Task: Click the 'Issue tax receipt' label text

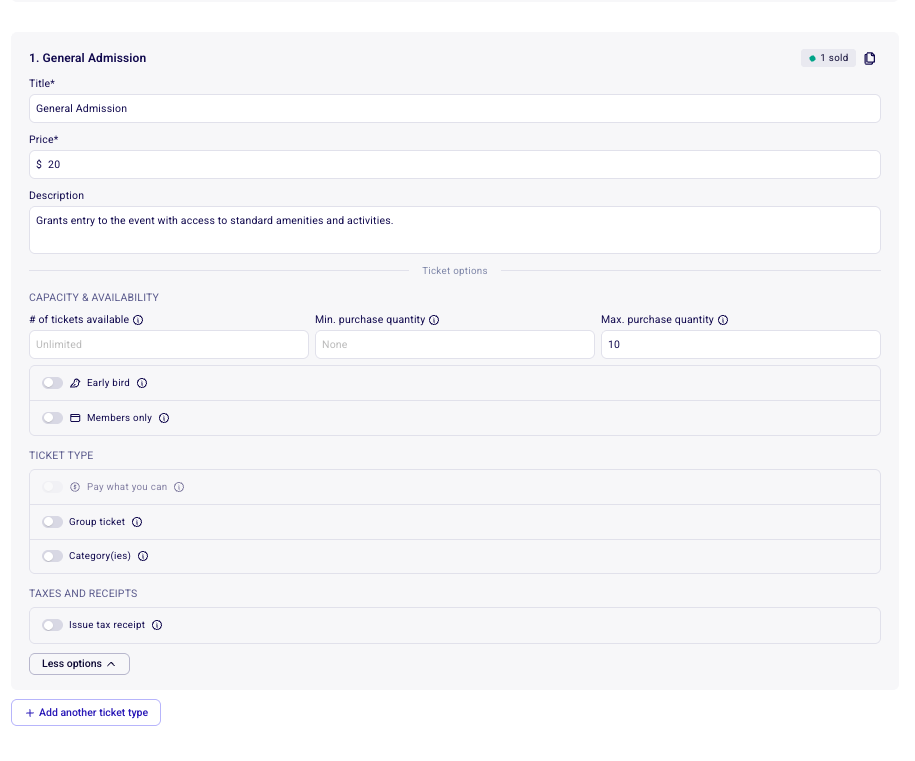Action: coord(107,625)
